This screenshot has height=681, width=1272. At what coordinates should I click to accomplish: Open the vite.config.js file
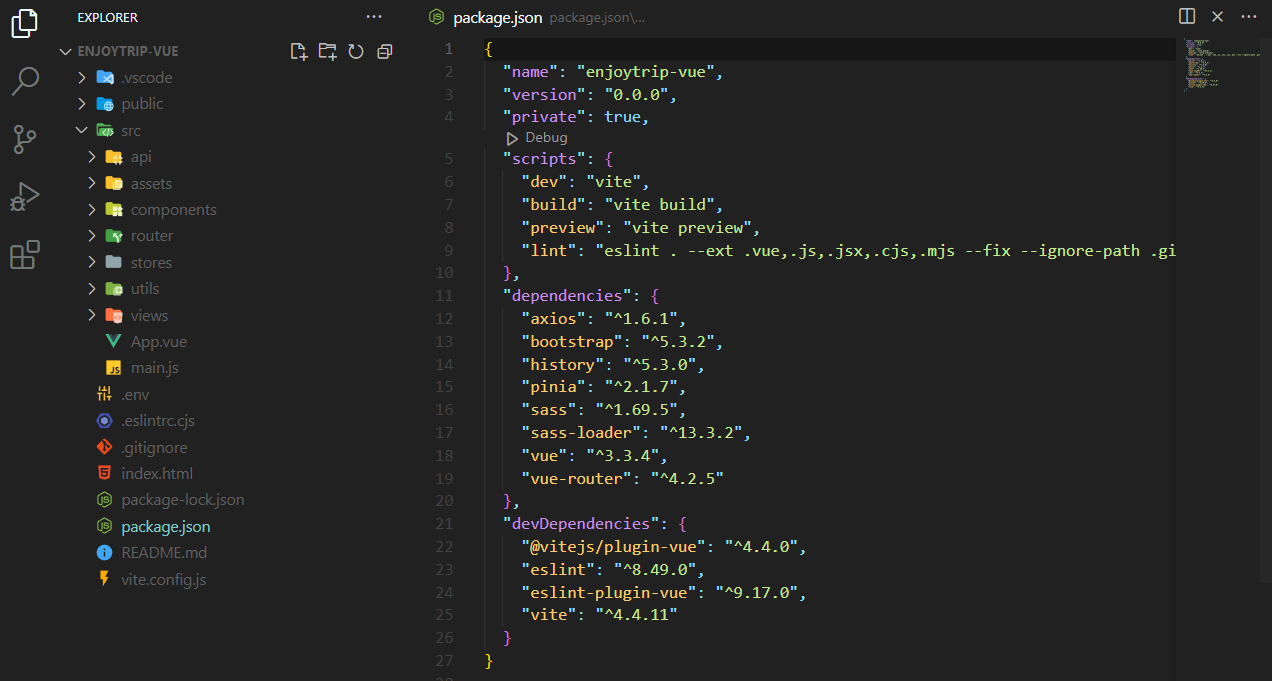tap(164, 579)
